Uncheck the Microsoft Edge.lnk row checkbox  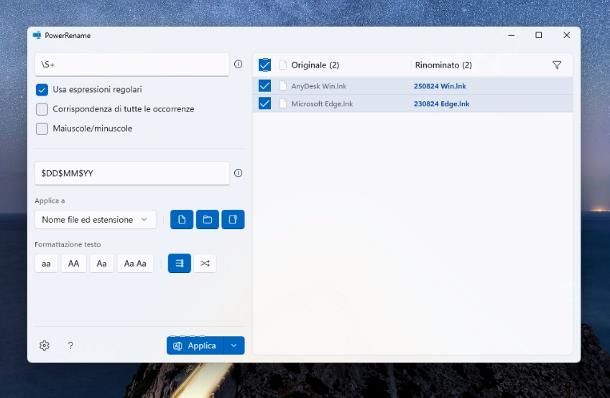point(265,103)
